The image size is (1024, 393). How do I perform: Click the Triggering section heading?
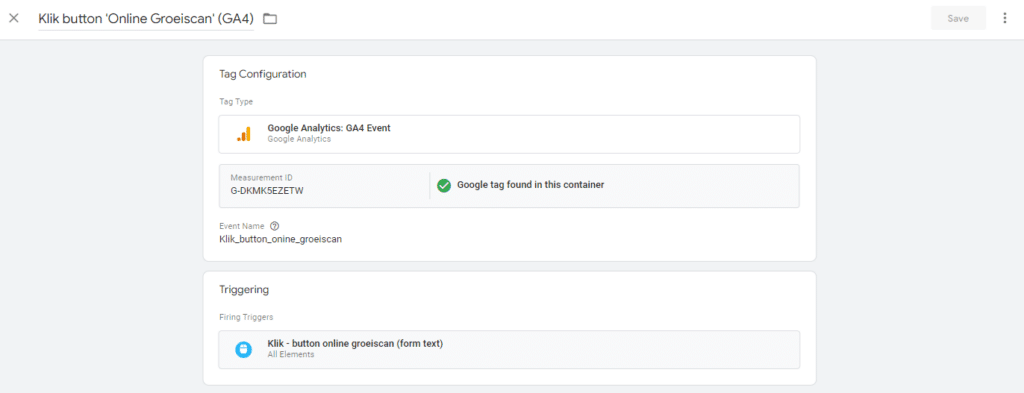pyautogui.click(x=244, y=289)
